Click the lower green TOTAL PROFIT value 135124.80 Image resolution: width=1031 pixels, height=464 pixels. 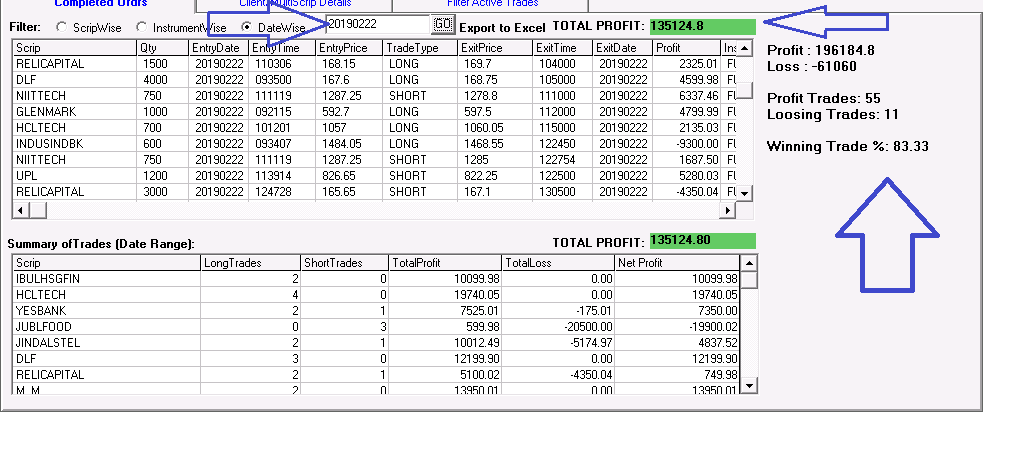point(702,241)
